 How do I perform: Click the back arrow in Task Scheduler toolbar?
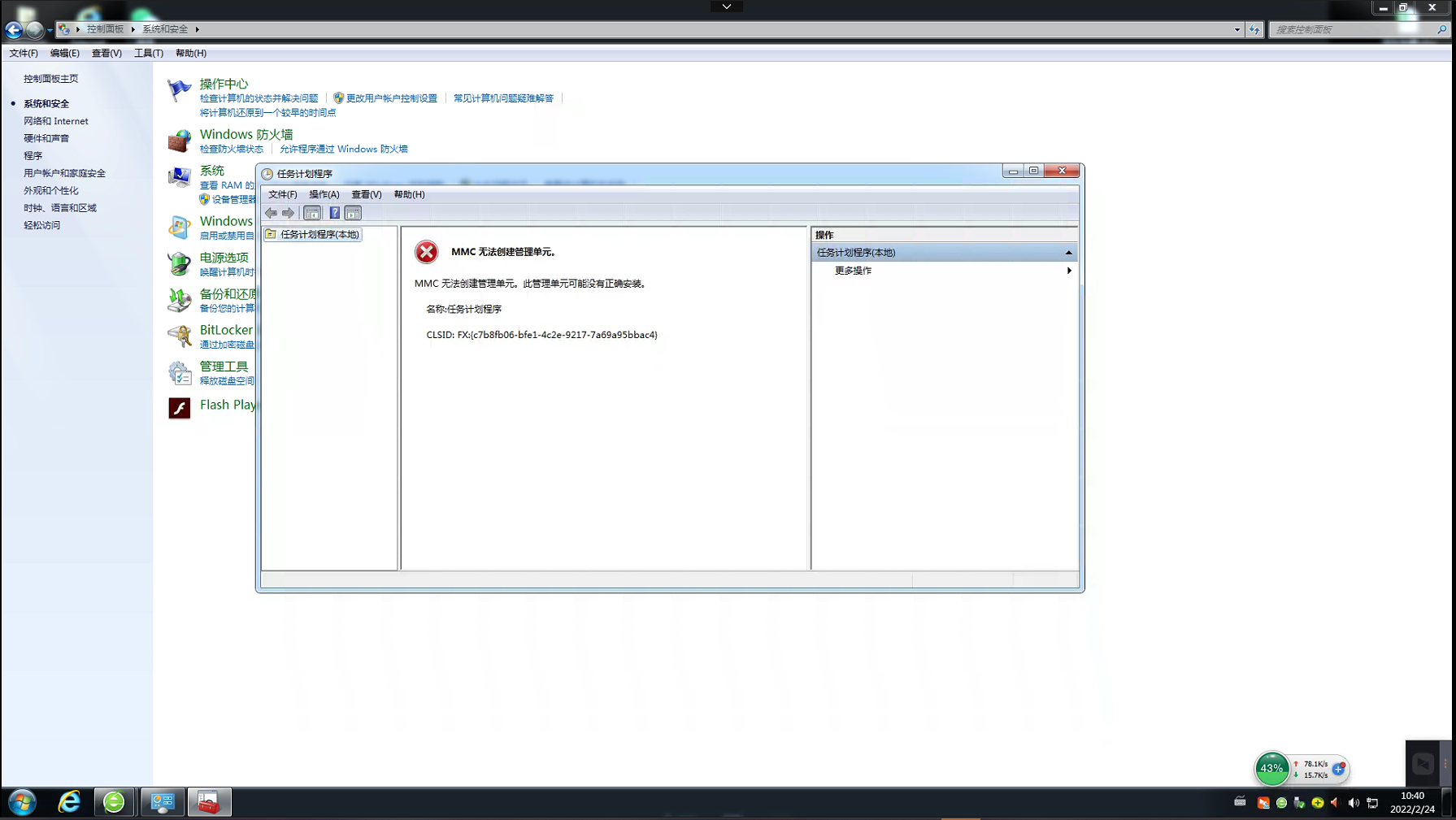pyautogui.click(x=271, y=213)
